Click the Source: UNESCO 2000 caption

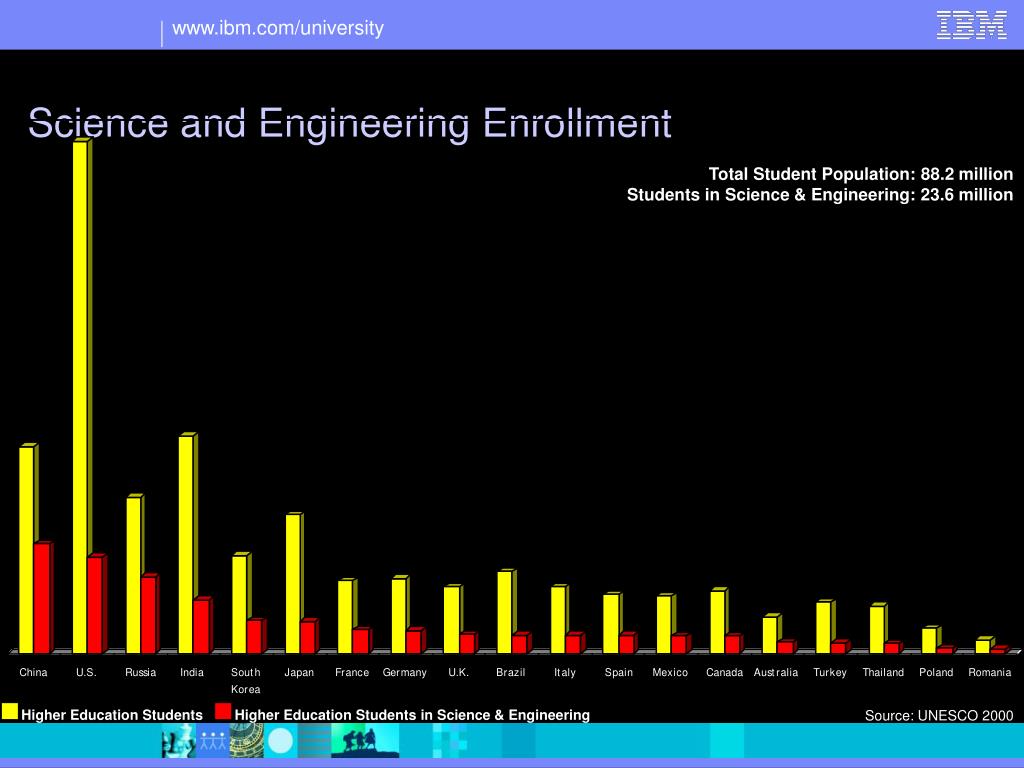tap(938, 715)
